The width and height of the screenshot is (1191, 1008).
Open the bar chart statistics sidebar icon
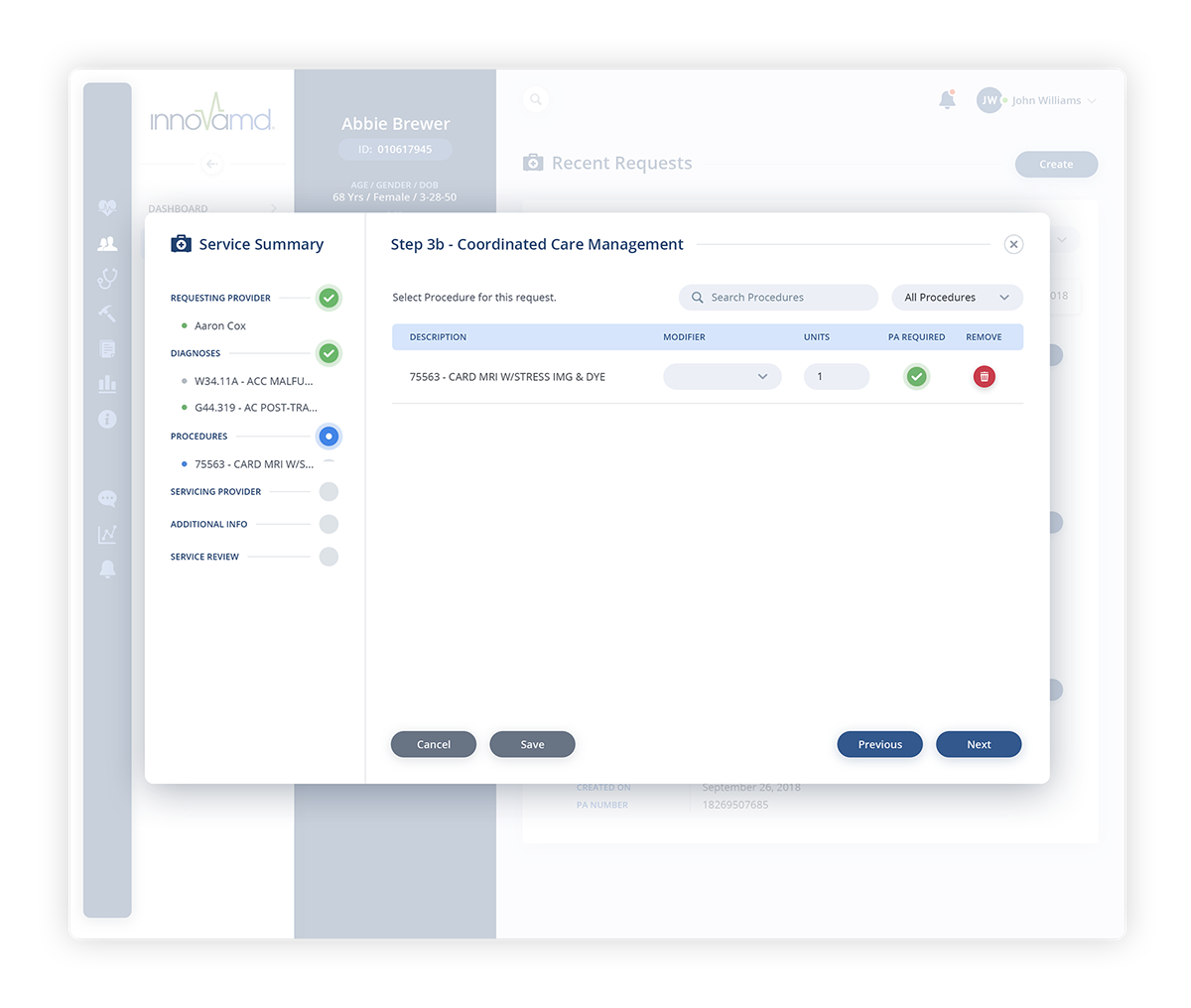(x=107, y=384)
